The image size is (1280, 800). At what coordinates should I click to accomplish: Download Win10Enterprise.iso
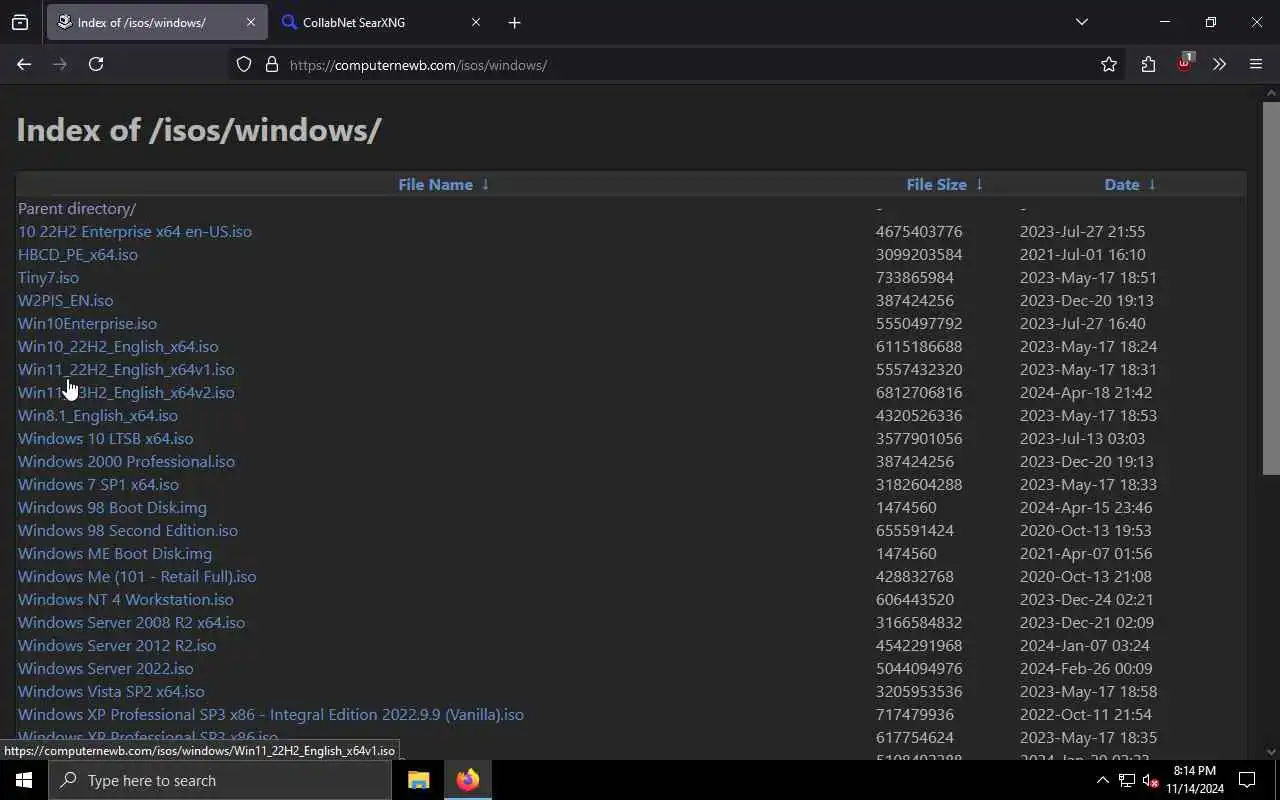[x=87, y=323]
